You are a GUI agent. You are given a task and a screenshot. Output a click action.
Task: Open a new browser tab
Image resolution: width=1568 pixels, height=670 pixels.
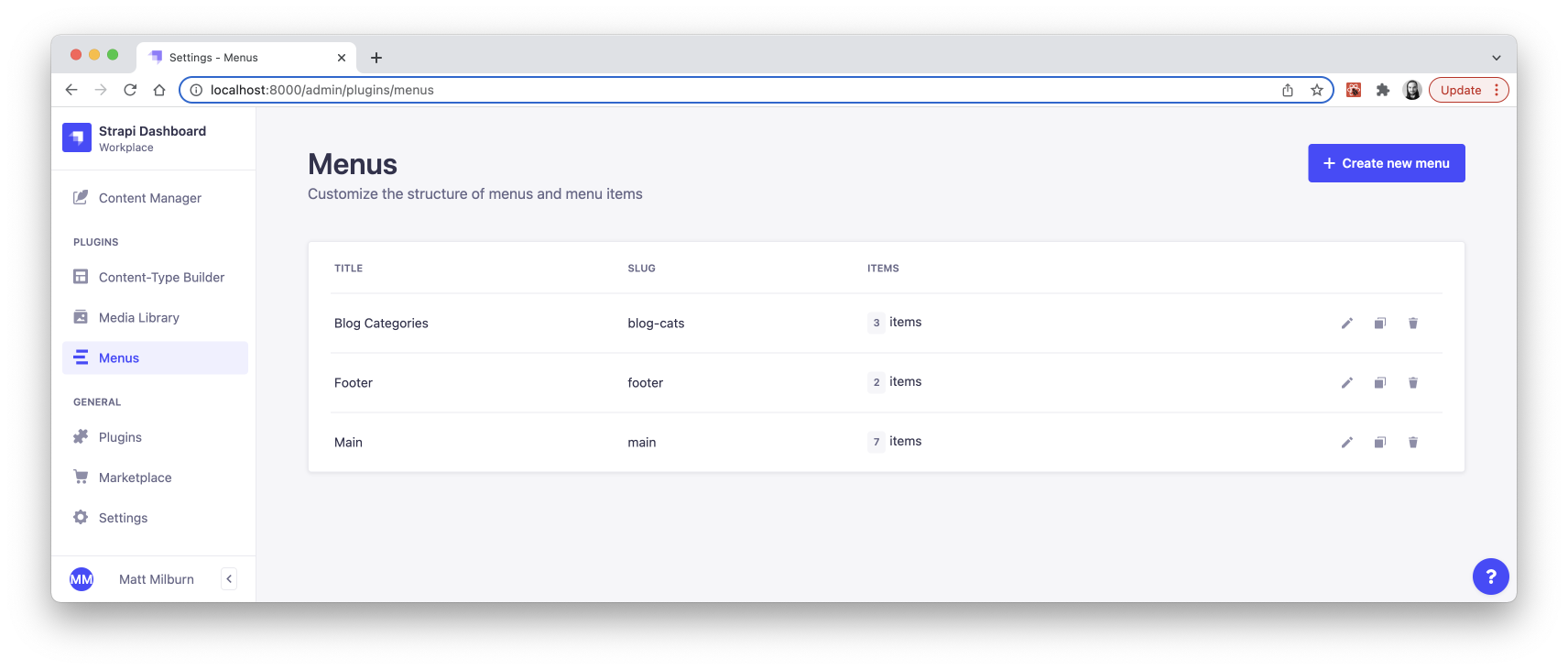376,58
